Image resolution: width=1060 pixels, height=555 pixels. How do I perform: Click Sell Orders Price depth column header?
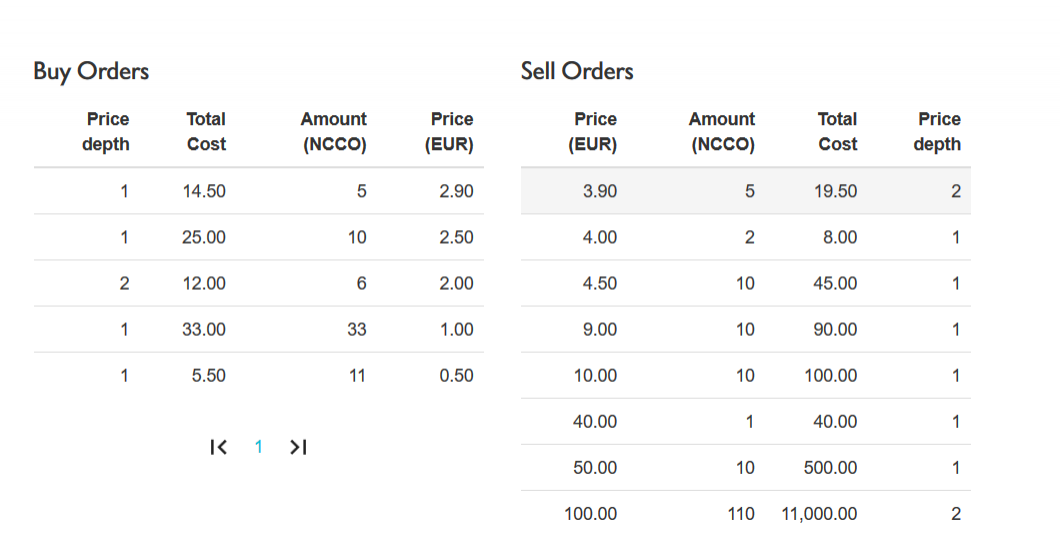click(938, 132)
